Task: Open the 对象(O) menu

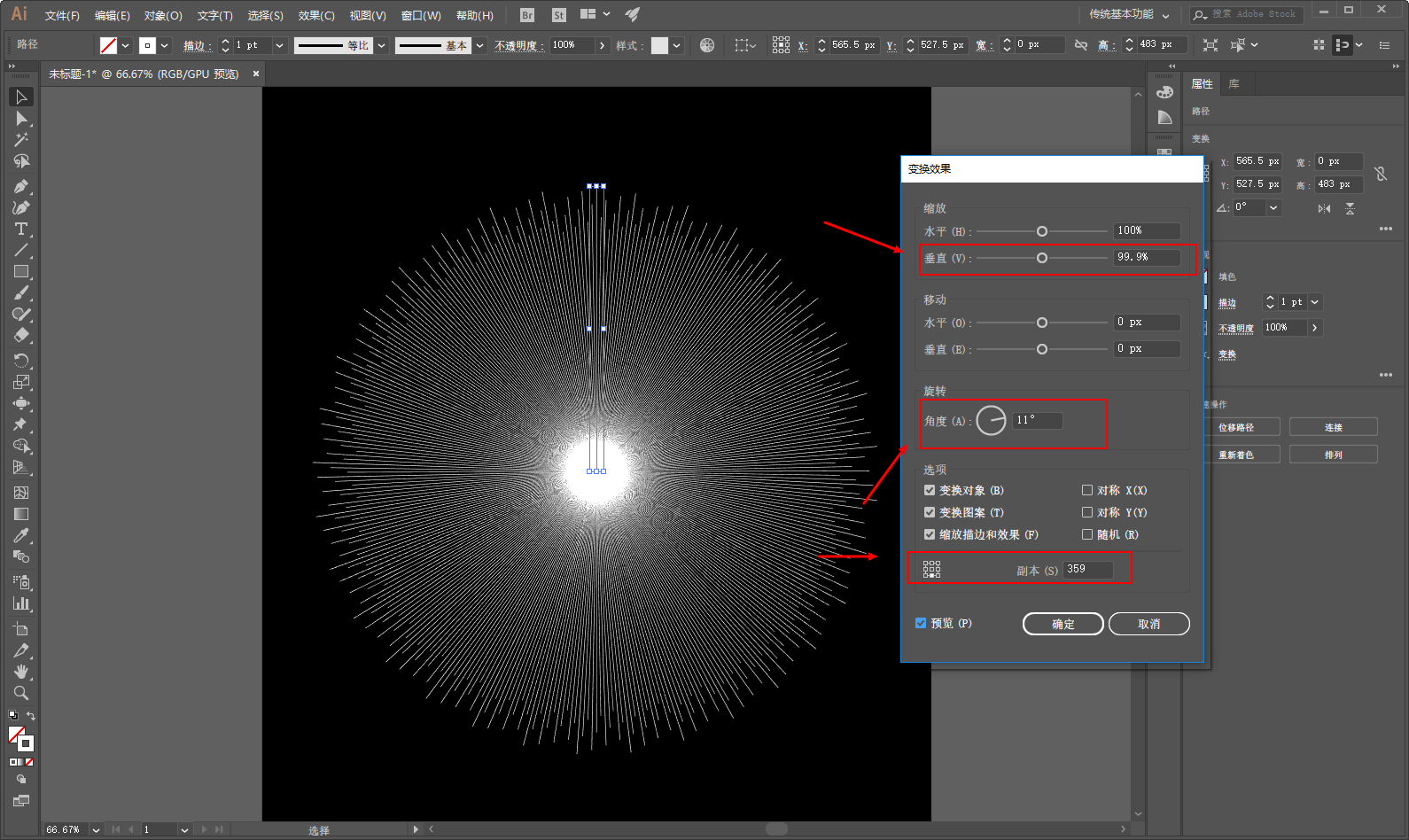Action: click(163, 15)
